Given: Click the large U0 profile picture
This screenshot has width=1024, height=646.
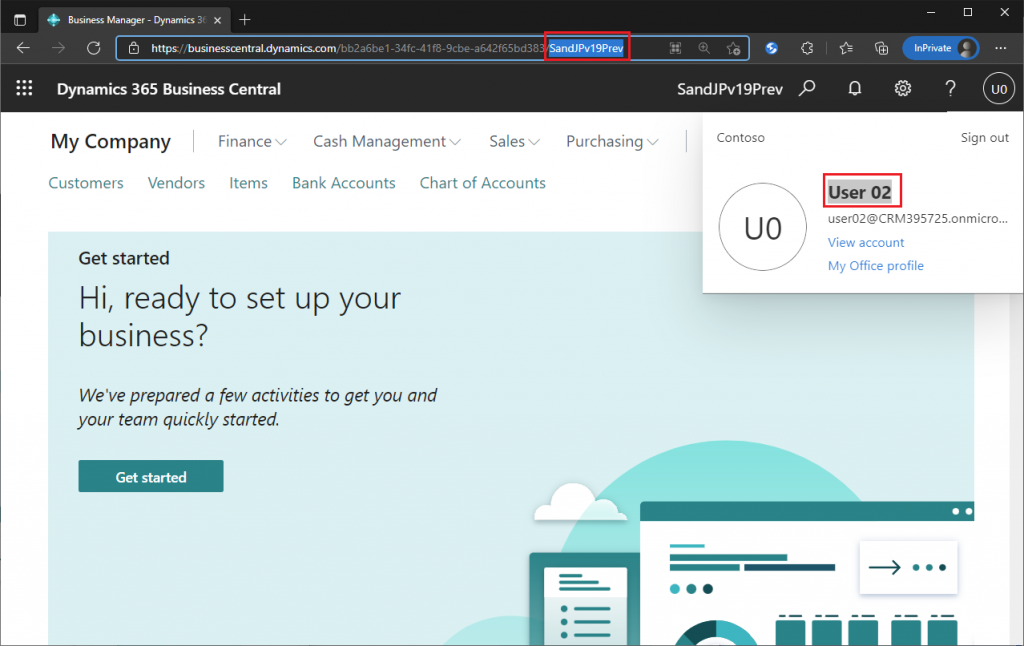Looking at the screenshot, I should [x=762, y=227].
